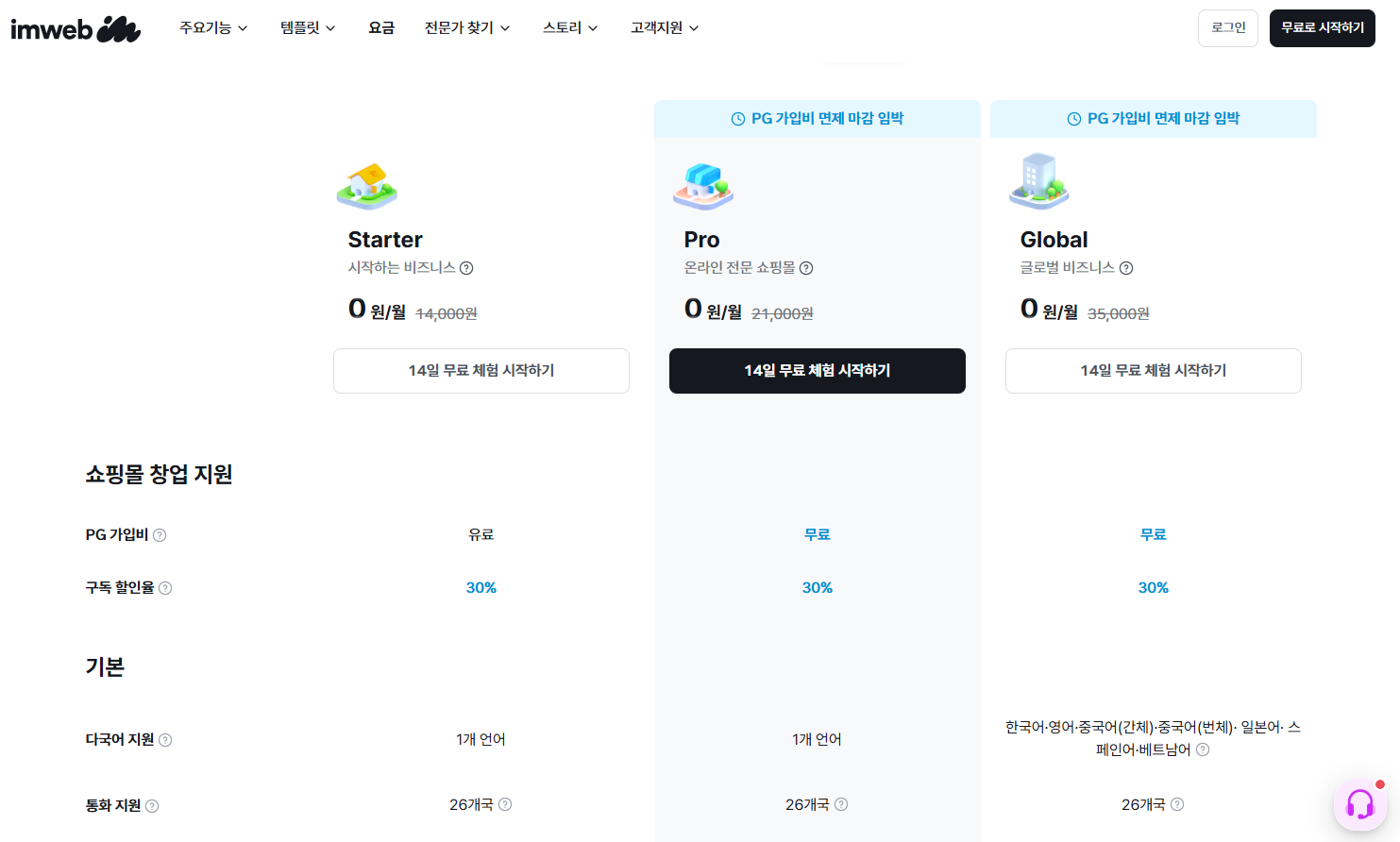Click help icon next to 통화 지원
Screen dimensions: 1400x842
coord(153,805)
